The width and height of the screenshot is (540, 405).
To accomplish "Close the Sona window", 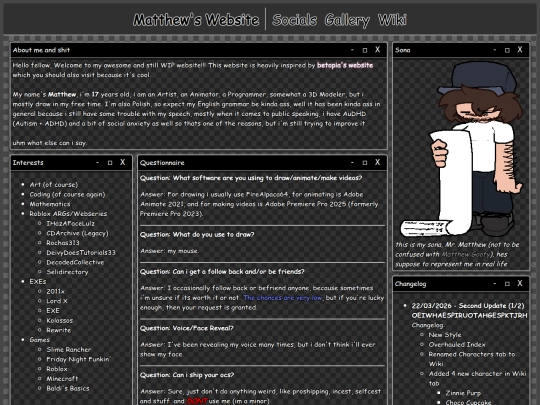I will 520,50.
